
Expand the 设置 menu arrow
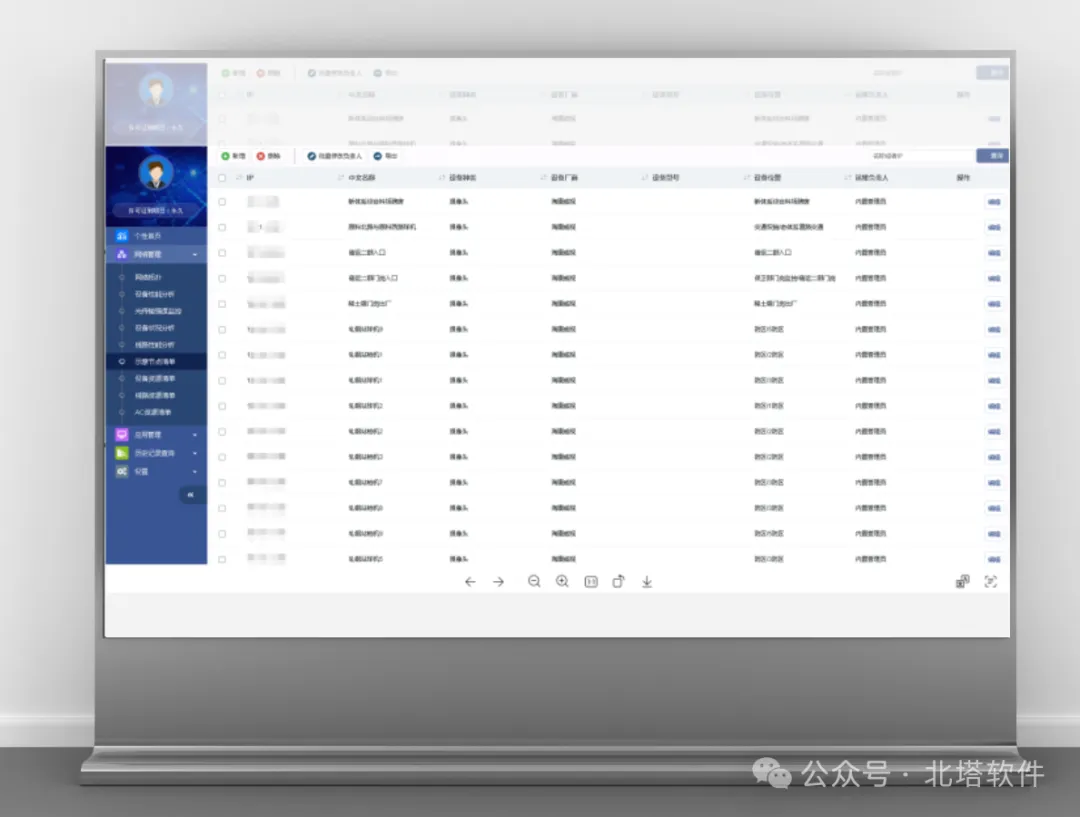[195, 472]
